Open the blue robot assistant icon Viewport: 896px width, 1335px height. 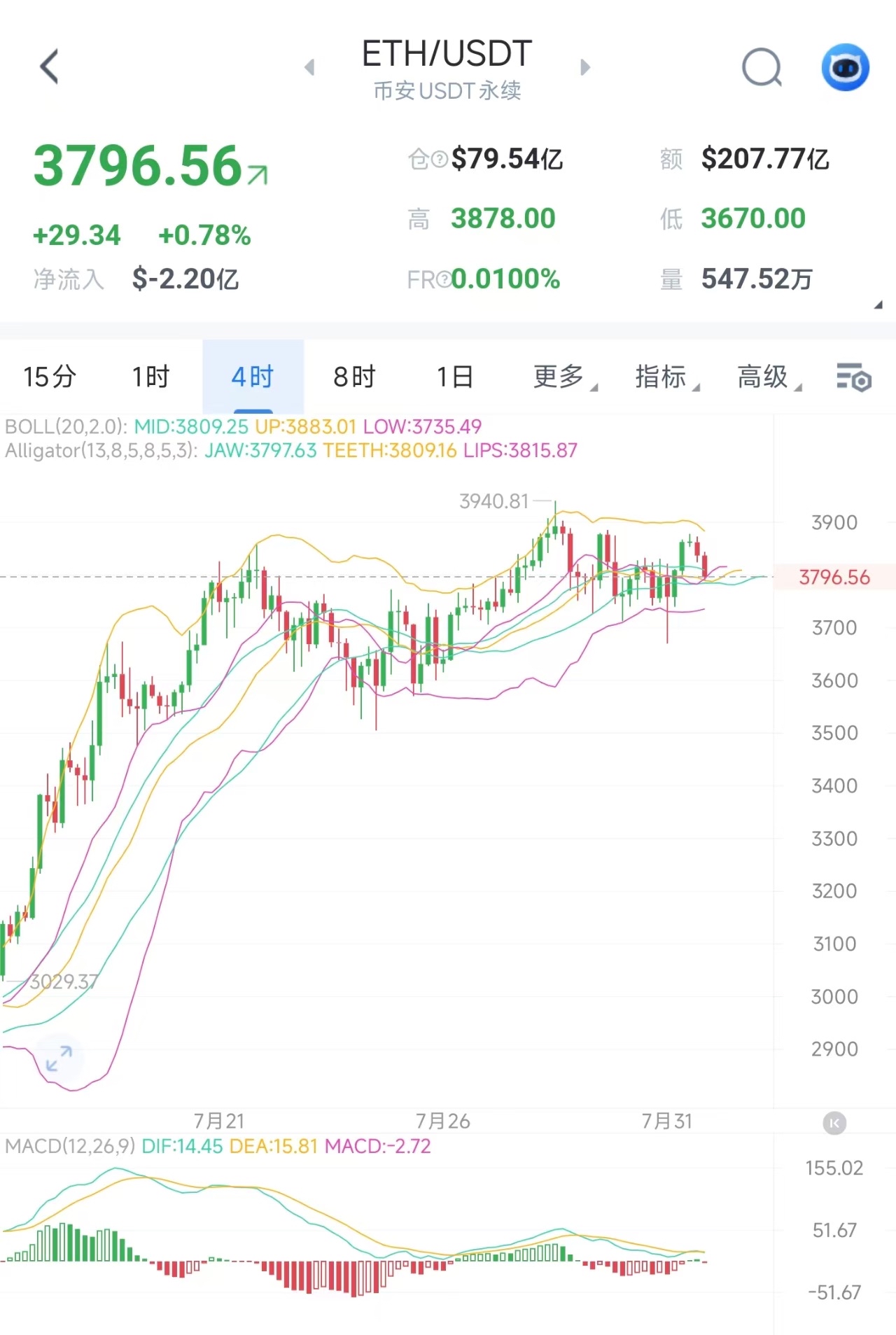845,67
